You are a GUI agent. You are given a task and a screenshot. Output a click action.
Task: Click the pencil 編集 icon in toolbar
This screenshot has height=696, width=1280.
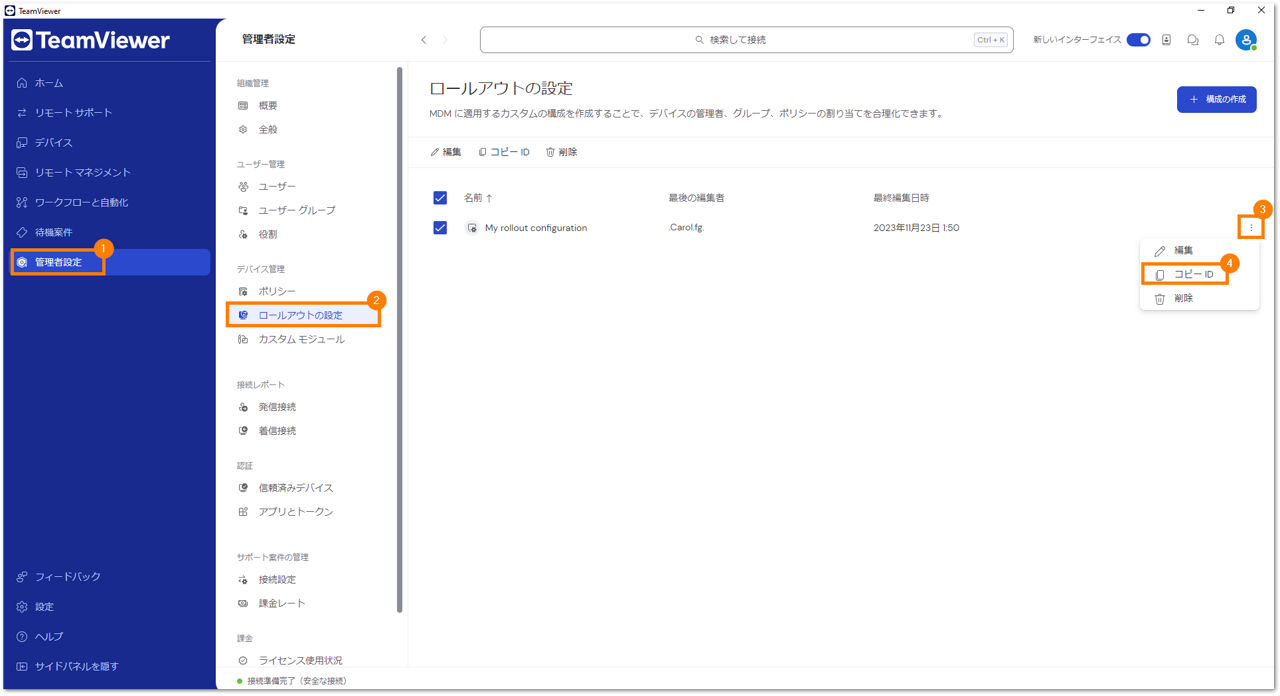tap(434, 152)
